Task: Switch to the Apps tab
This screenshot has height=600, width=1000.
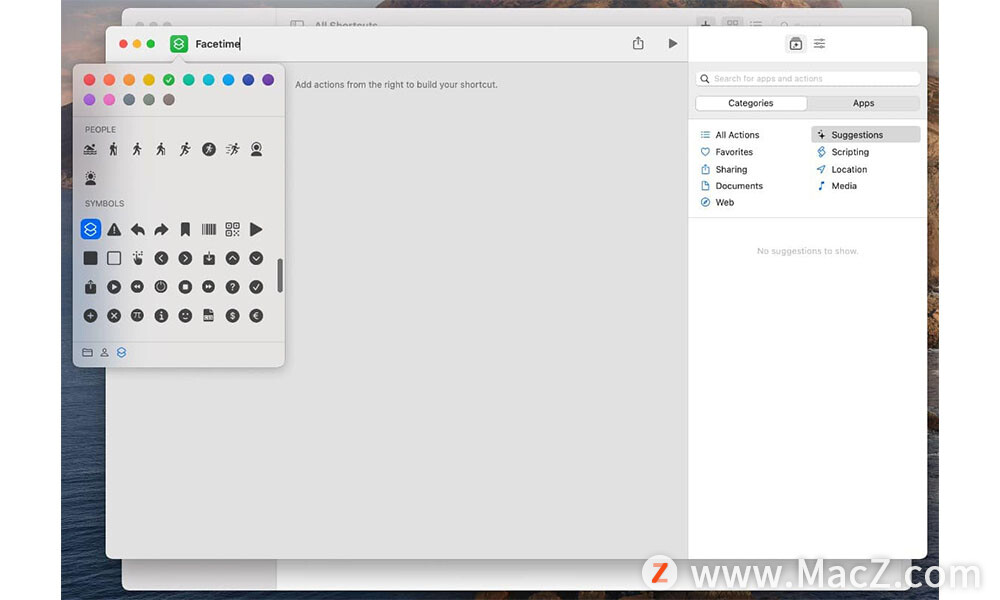Action: click(x=863, y=103)
